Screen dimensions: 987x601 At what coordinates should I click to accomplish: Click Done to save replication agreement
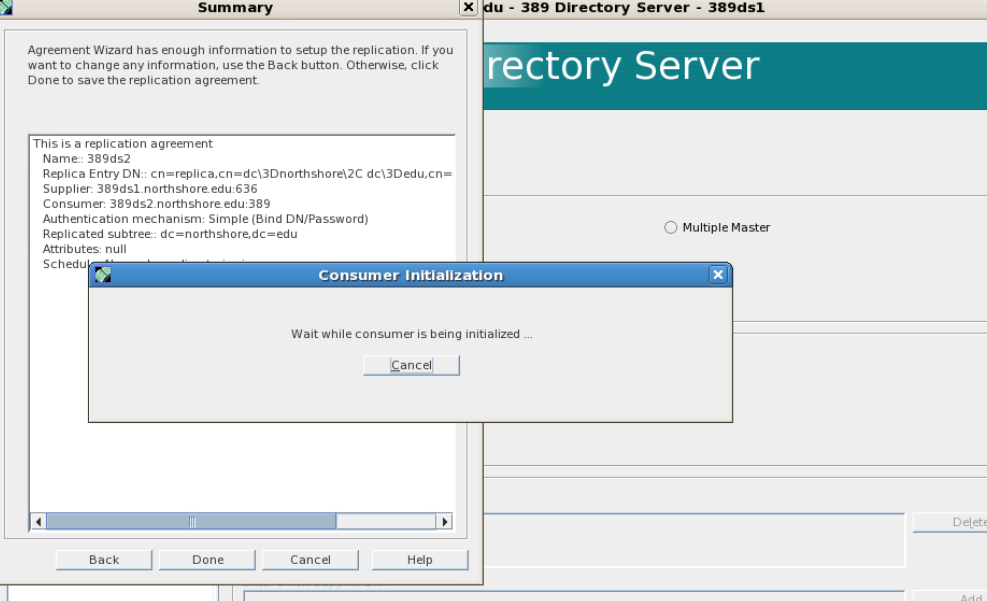pos(208,559)
